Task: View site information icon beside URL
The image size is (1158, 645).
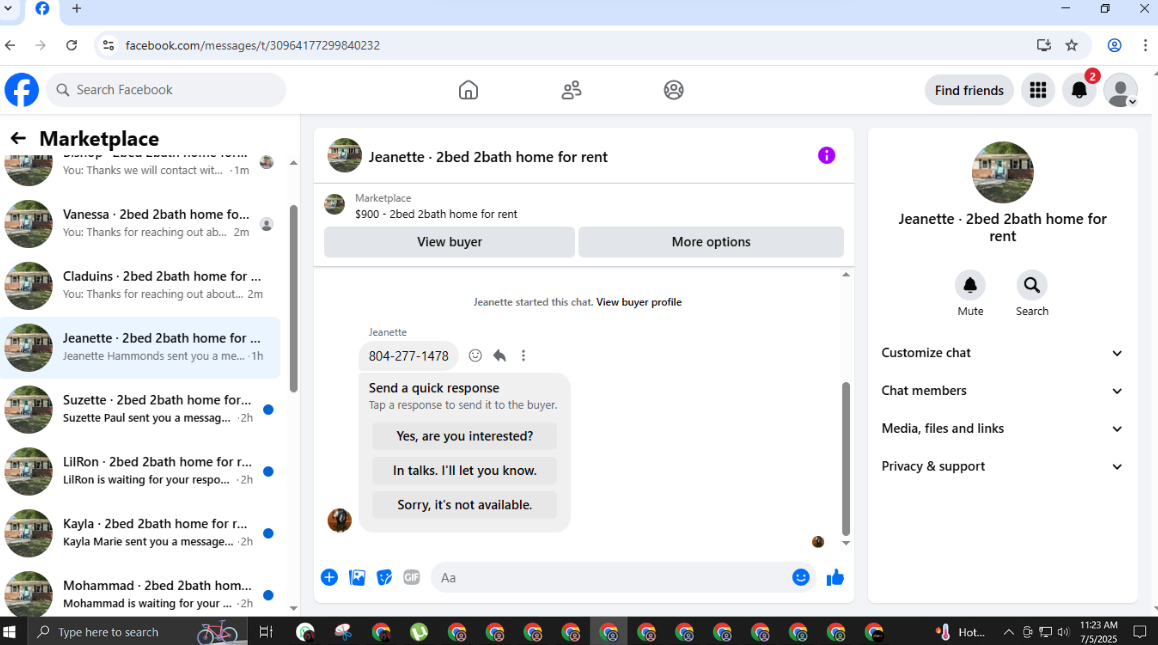Action: [109, 45]
